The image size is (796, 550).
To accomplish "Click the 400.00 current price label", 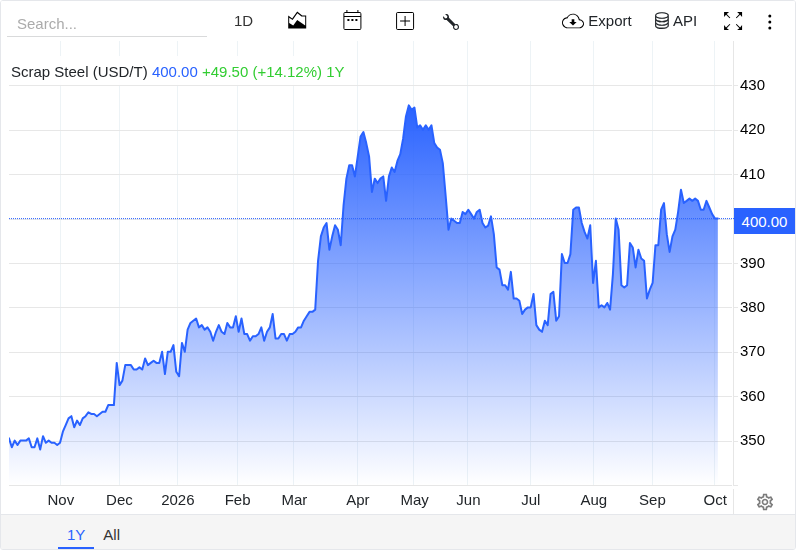I will tap(764, 221).
